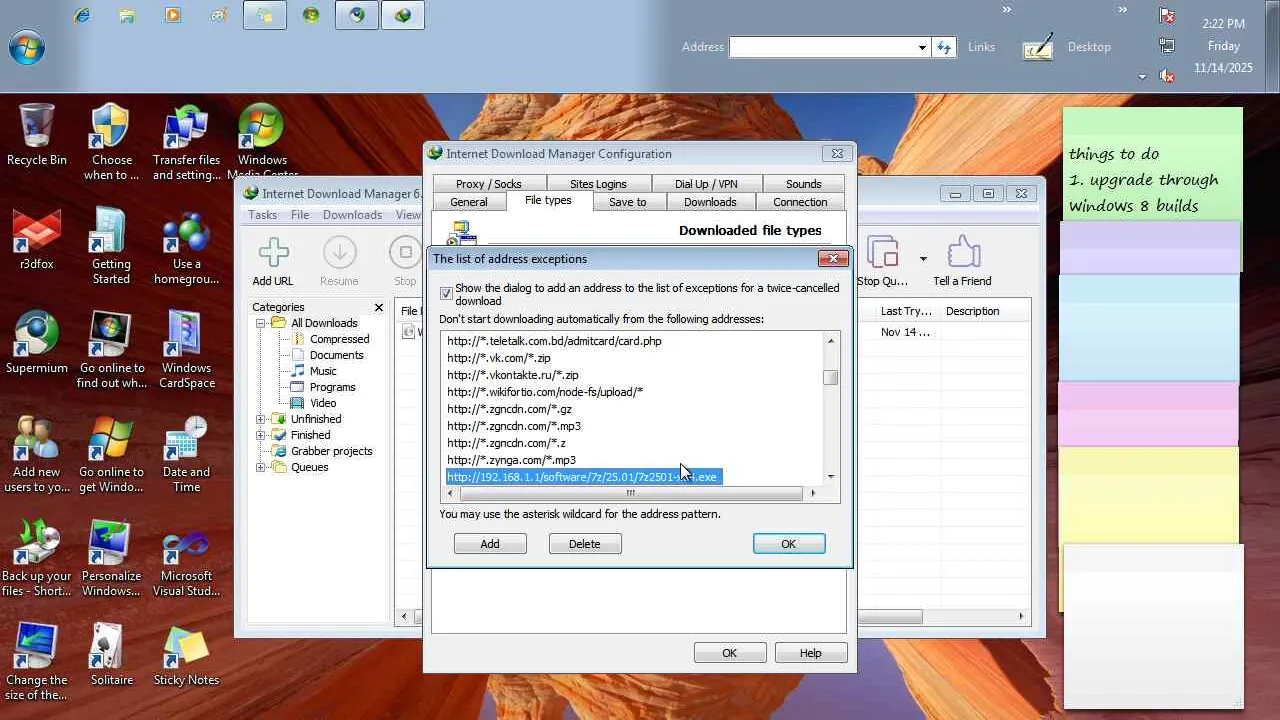Viewport: 1280px width, 720px height.
Task: Switch to the Proxy / Socks tab
Action: (x=489, y=184)
